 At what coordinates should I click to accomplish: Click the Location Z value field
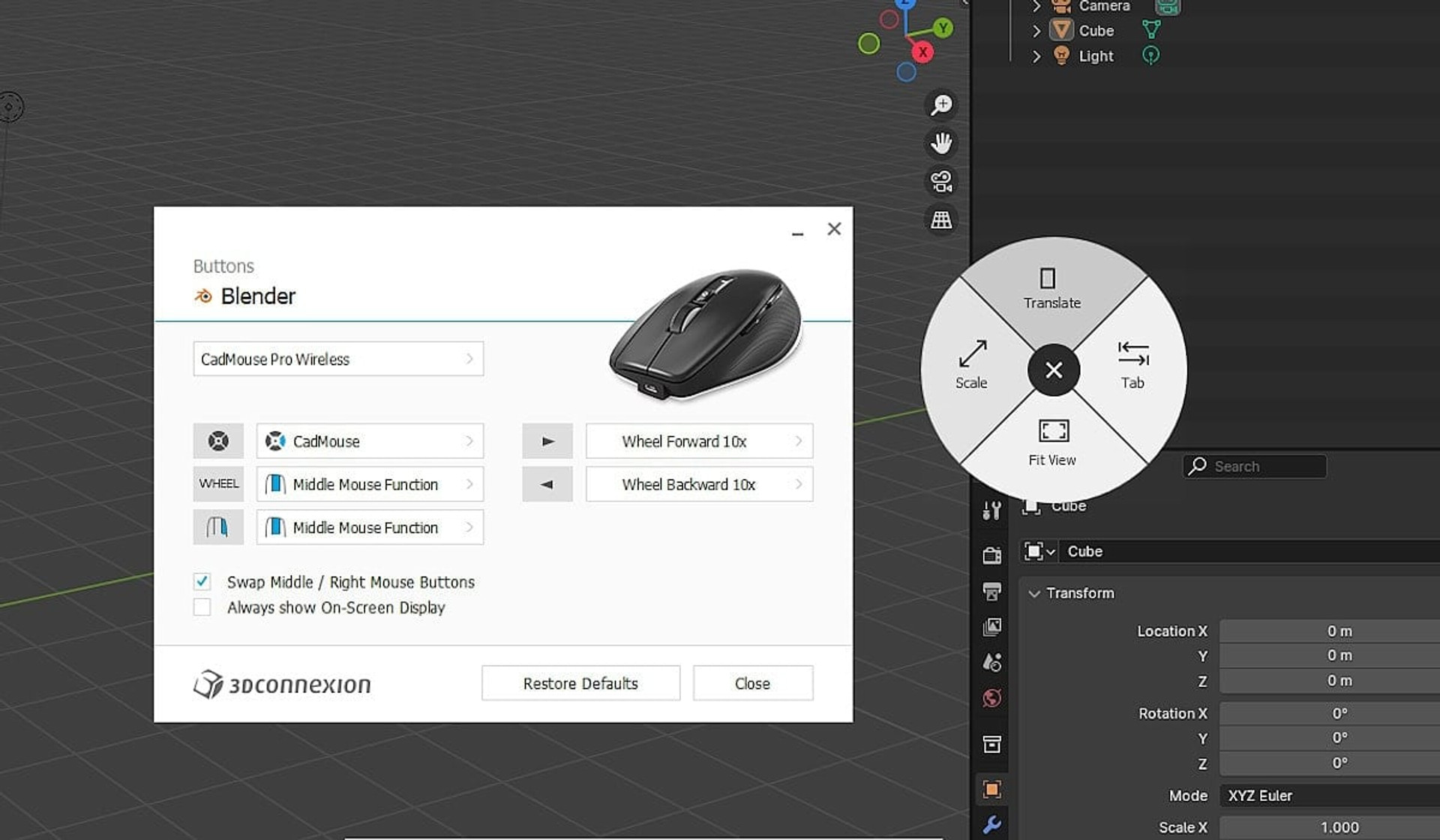click(x=1330, y=681)
